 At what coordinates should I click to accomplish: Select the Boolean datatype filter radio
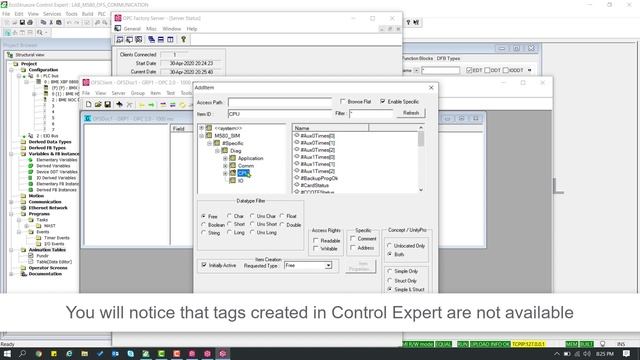pyautogui.click(x=204, y=224)
